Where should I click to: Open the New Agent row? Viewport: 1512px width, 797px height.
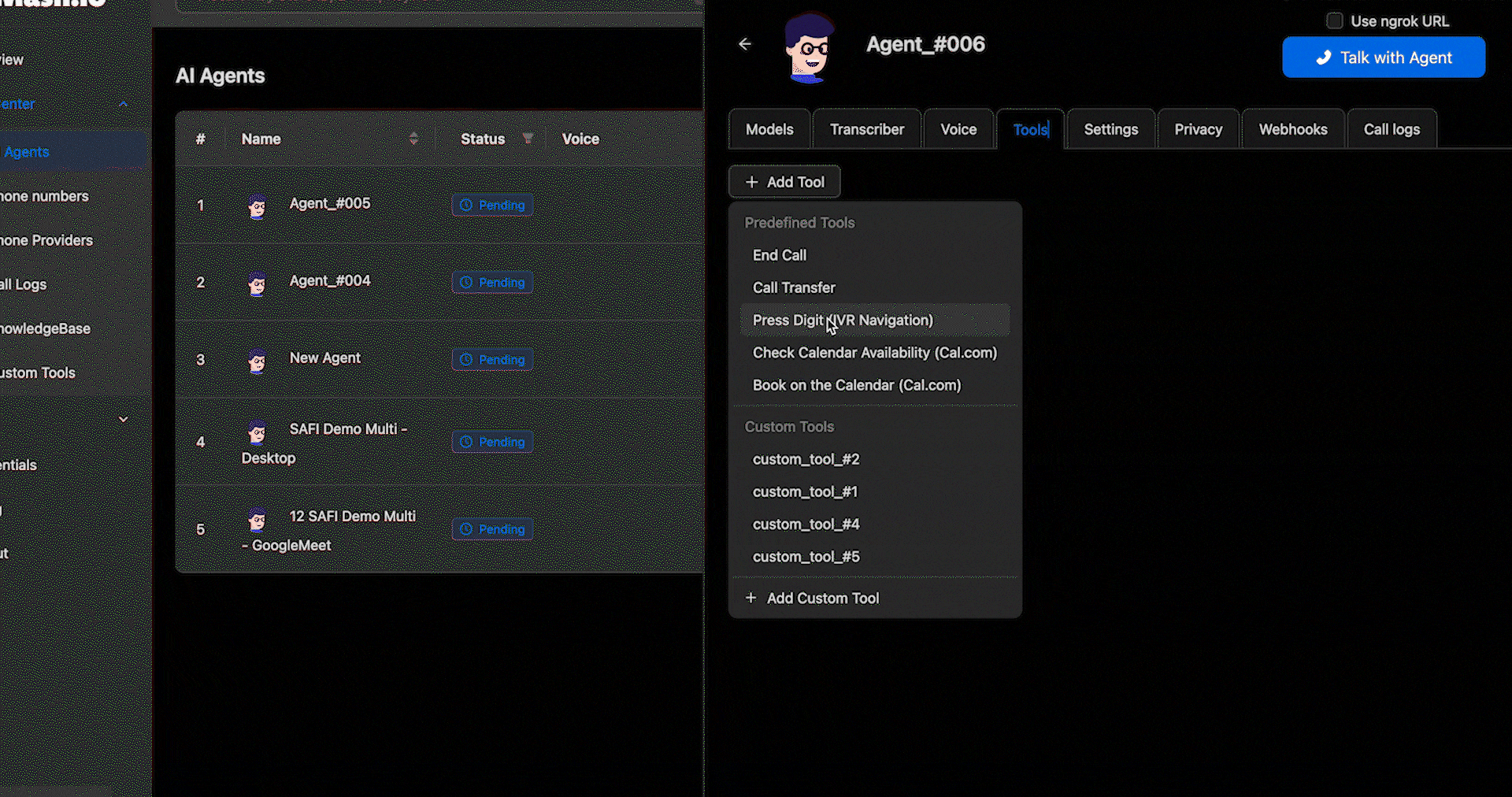click(x=324, y=358)
